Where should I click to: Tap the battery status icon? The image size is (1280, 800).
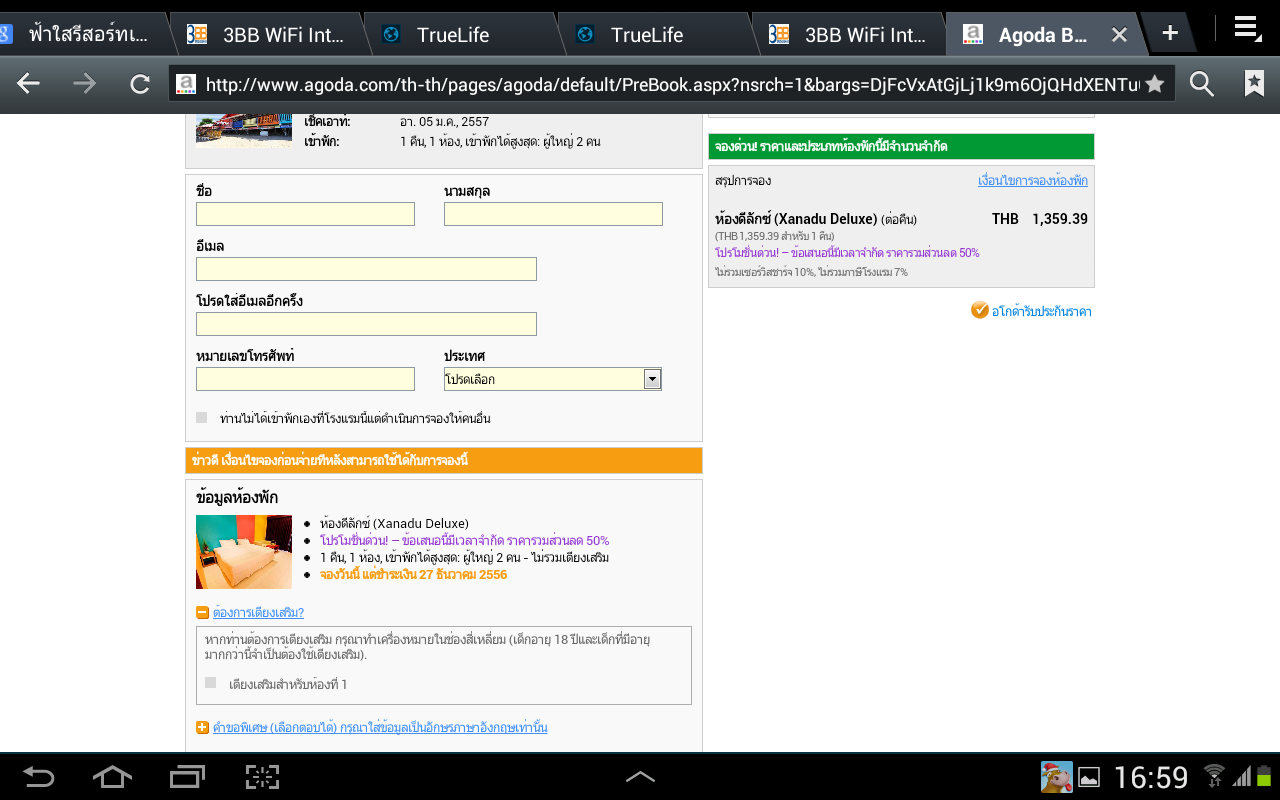[x=1264, y=776]
